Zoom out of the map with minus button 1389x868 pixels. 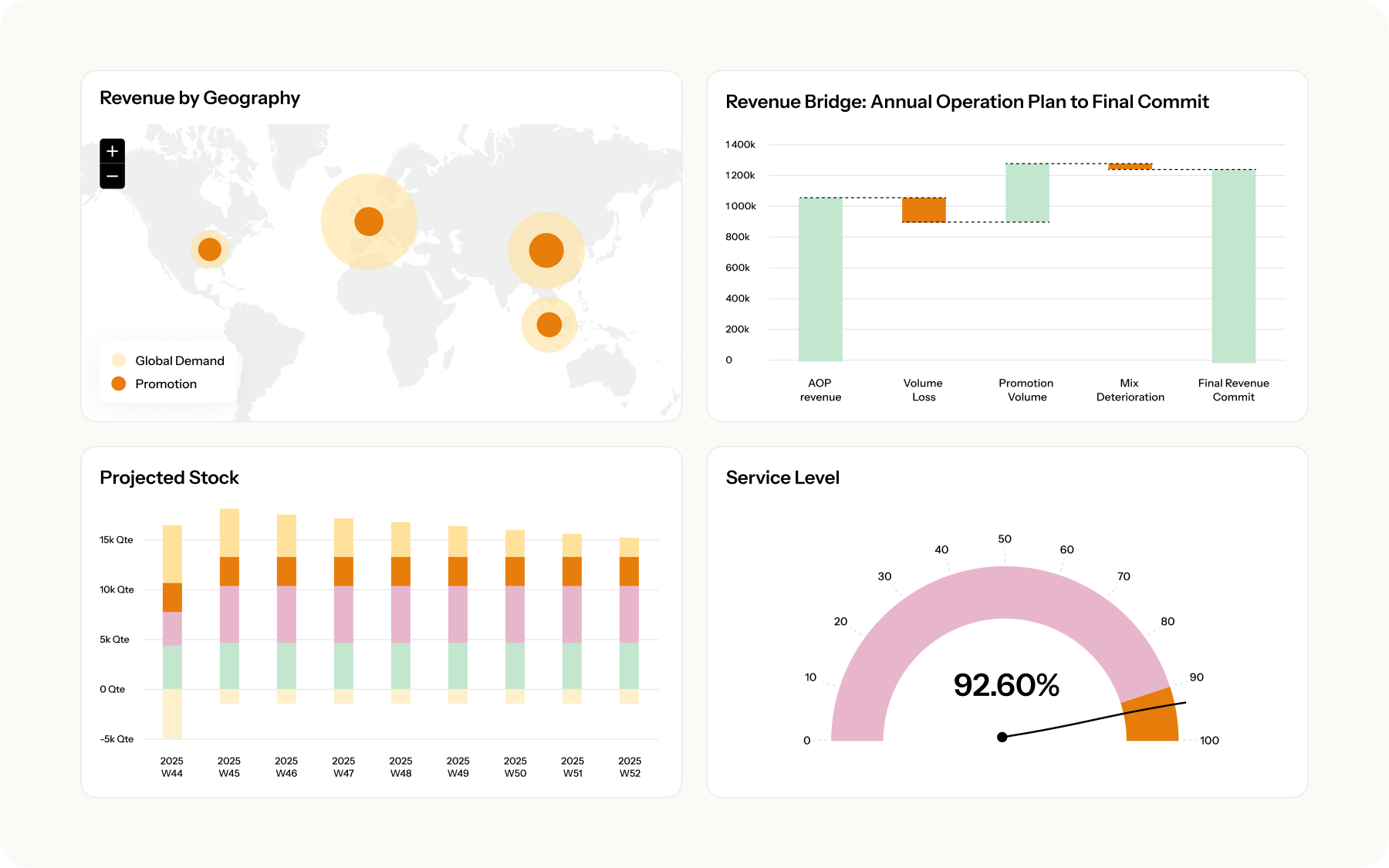point(112,177)
